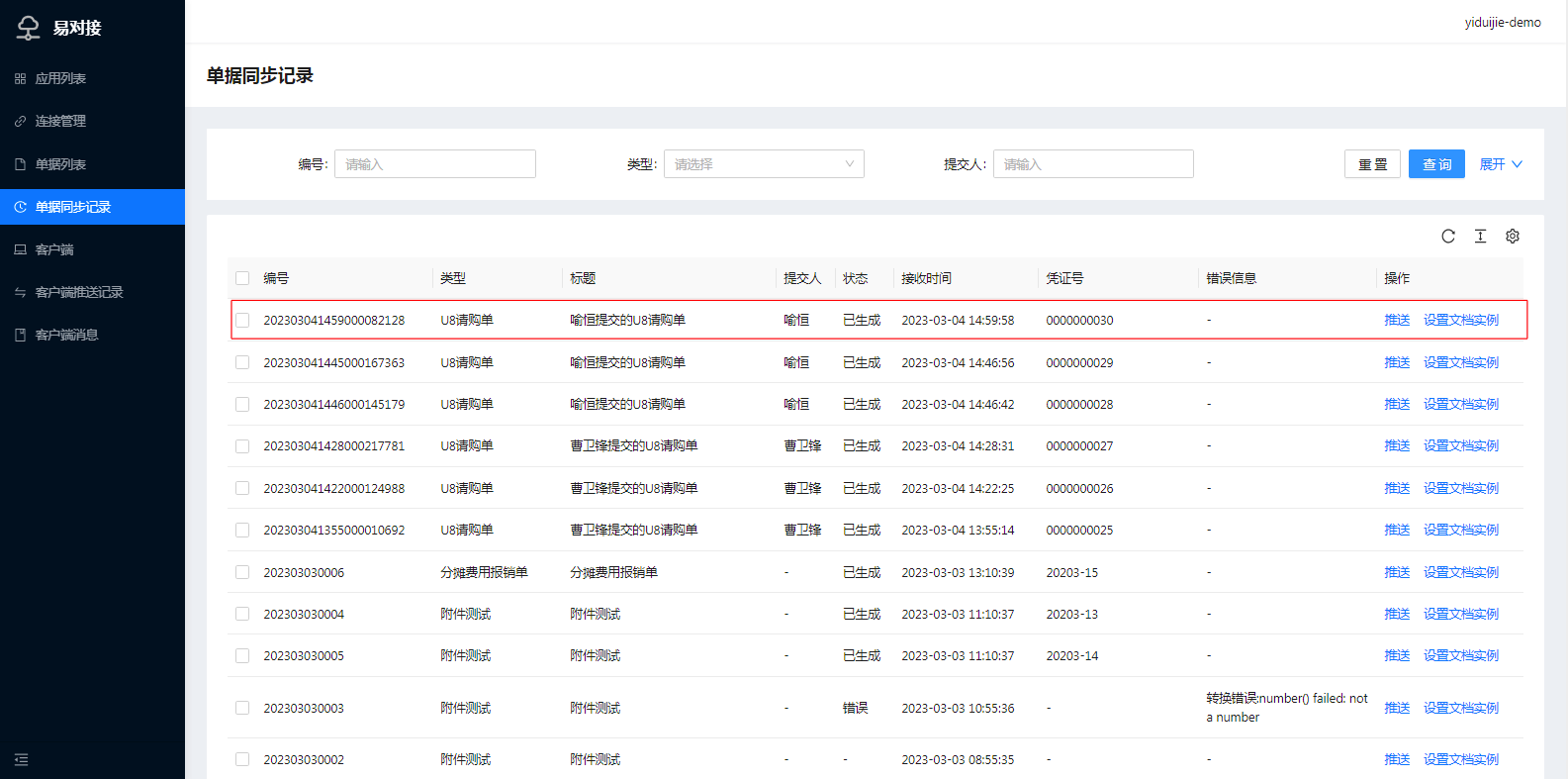Click 推送 for voucher 0000000029
The image size is (1568, 779).
click(1397, 362)
